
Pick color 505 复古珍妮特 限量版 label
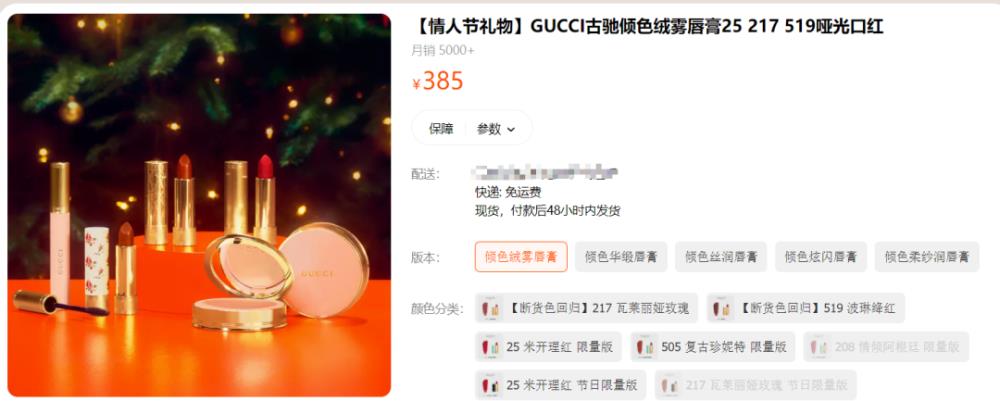[x=724, y=347]
